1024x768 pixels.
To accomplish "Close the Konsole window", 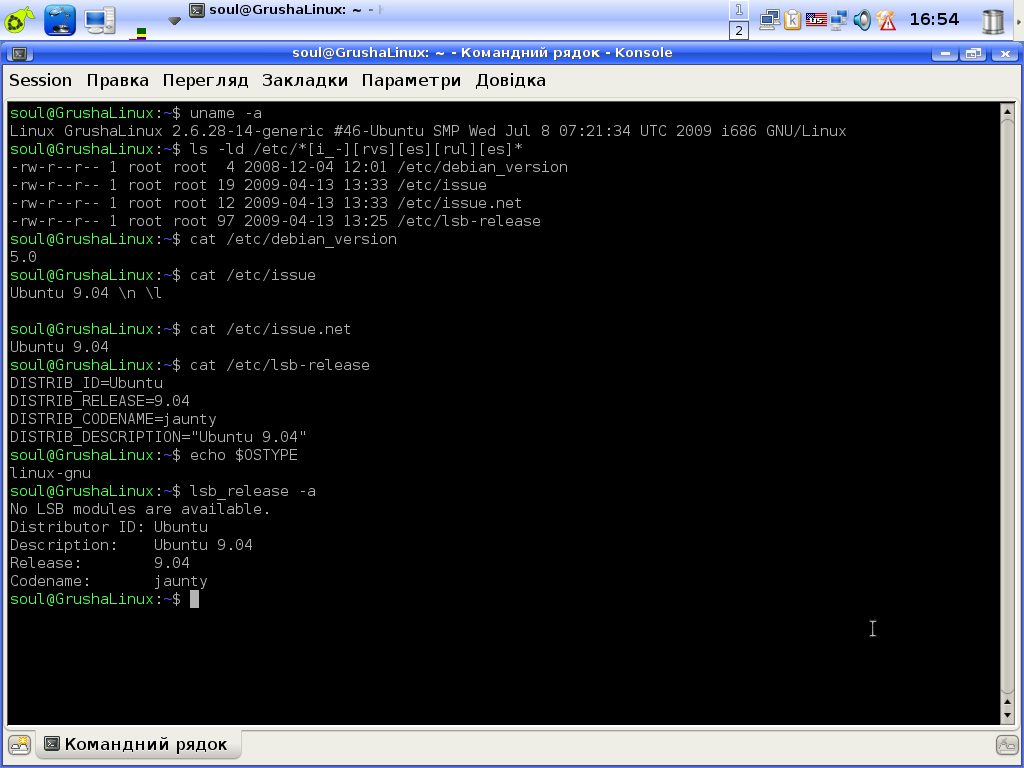I will coord(1004,54).
